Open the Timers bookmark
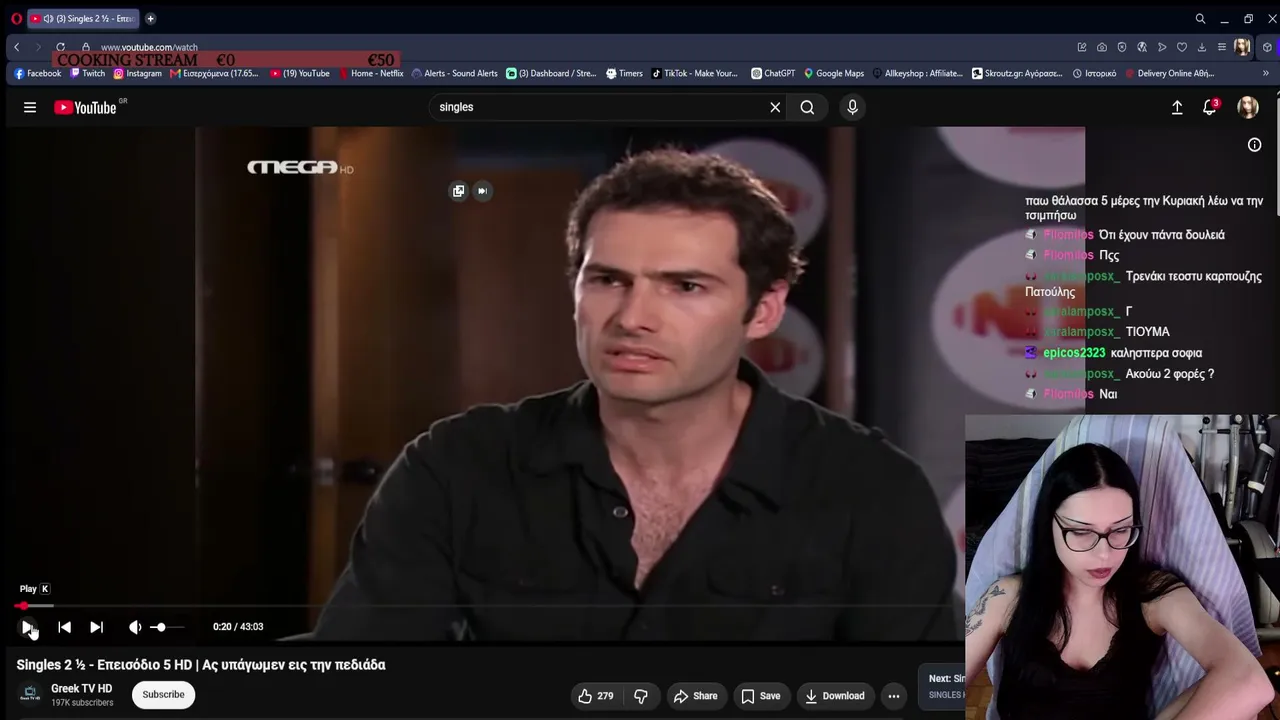This screenshot has width=1280, height=720. (x=624, y=73)
